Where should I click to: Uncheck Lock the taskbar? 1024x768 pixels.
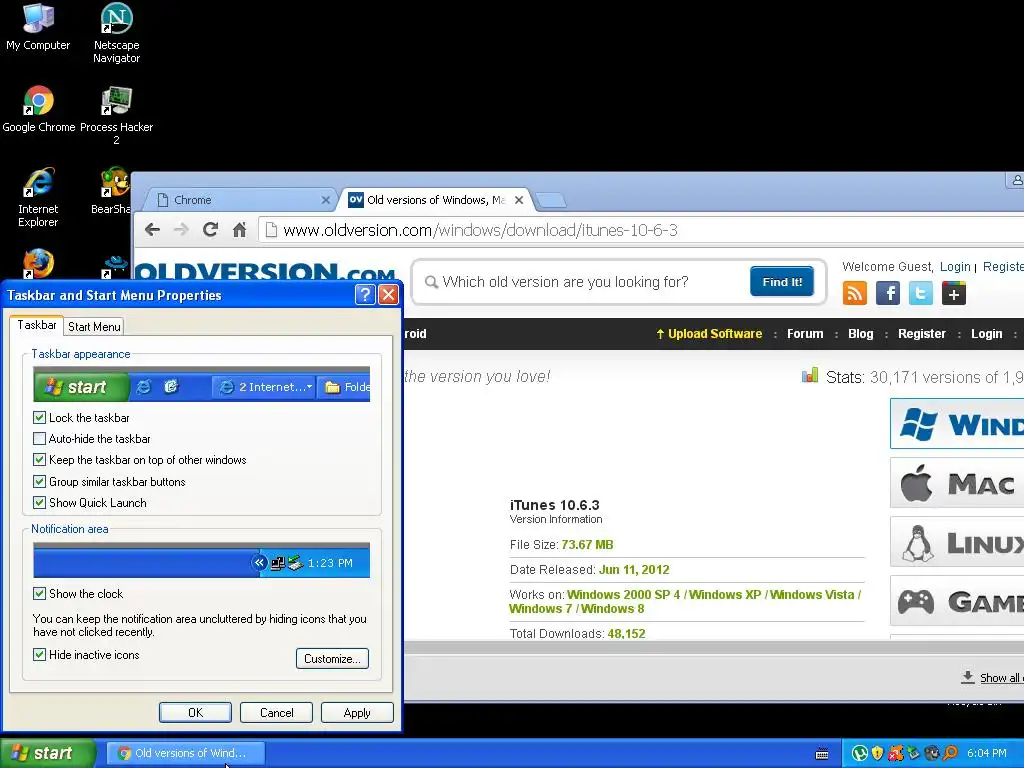pyautogui.click(x=39, y=417)
